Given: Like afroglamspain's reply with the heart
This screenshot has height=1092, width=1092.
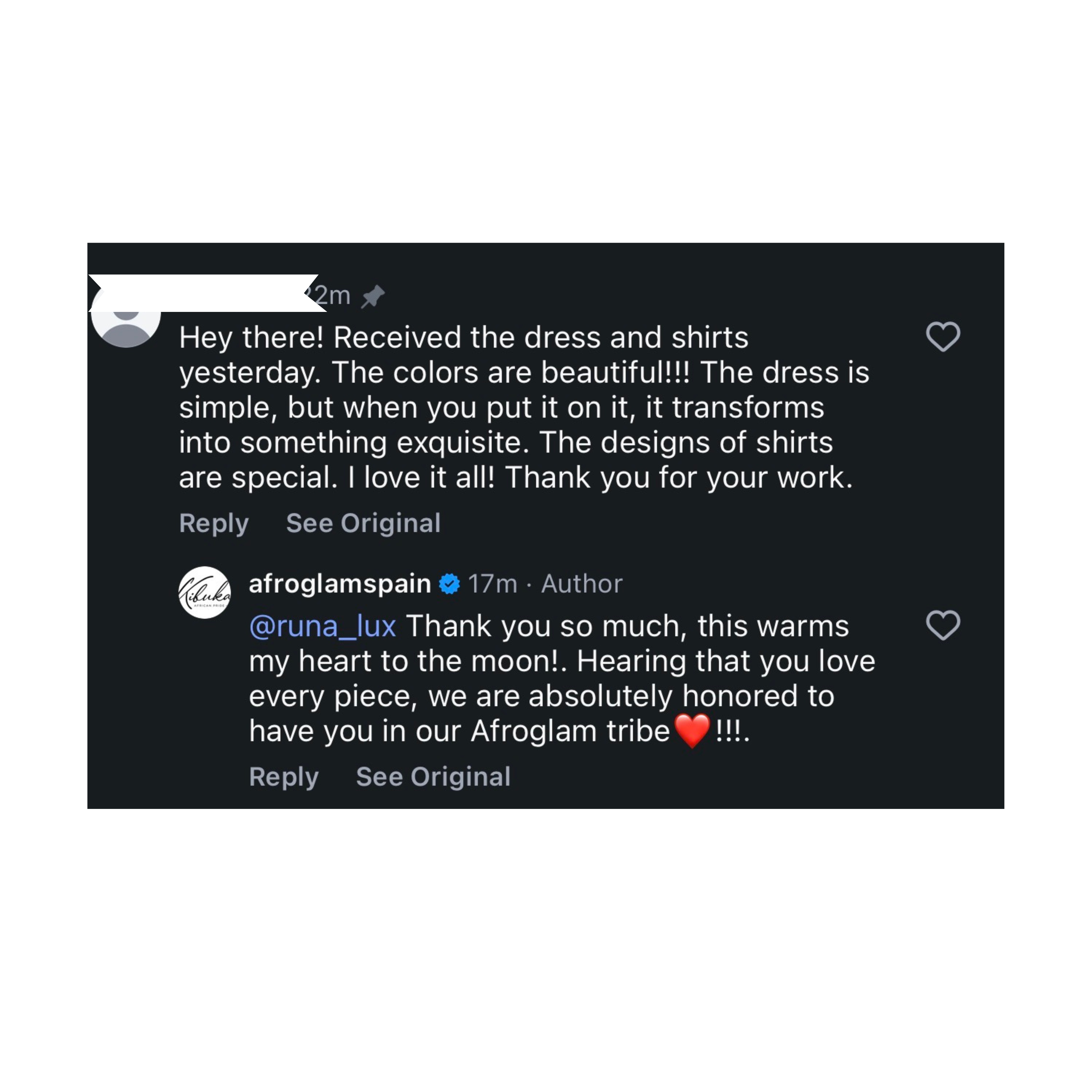Looking at the screenshot, I should (x=943, y=625).
